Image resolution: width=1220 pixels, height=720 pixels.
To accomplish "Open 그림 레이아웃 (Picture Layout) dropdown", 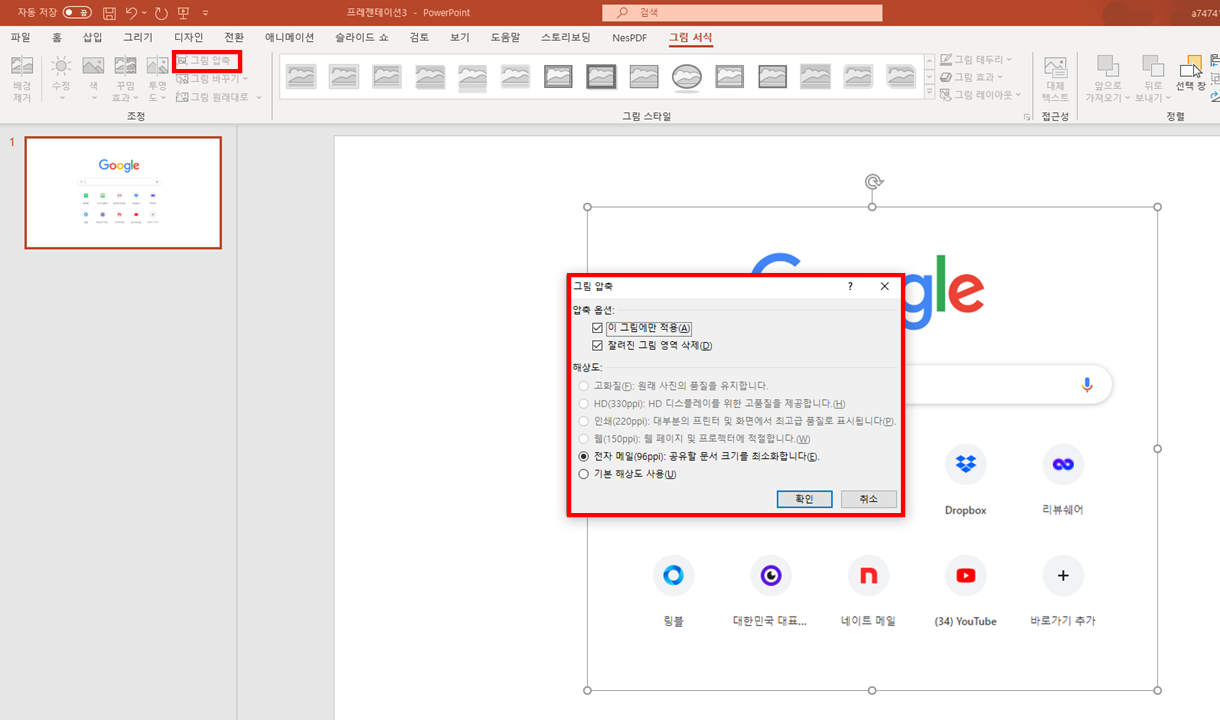I will 981,94.
